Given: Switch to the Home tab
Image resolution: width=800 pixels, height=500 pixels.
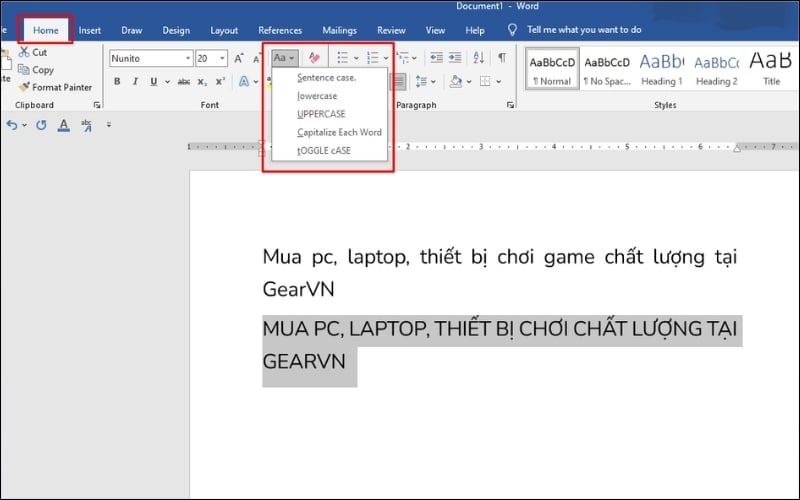Looking at the screenshot, I should click(46, 30).
